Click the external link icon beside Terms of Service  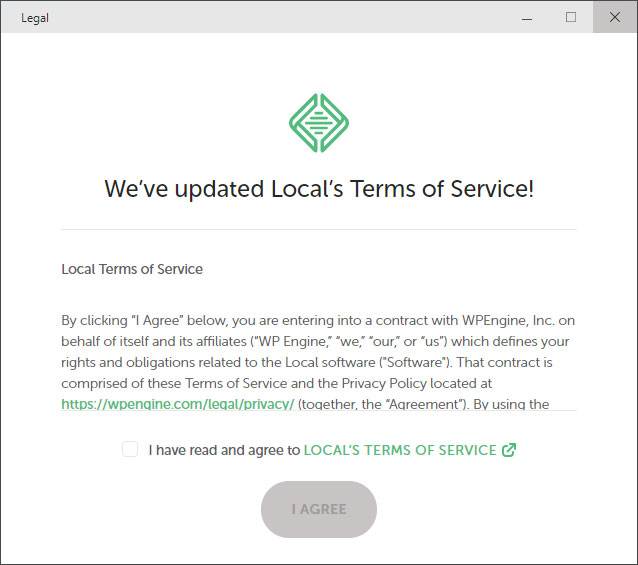pos(509,450)
